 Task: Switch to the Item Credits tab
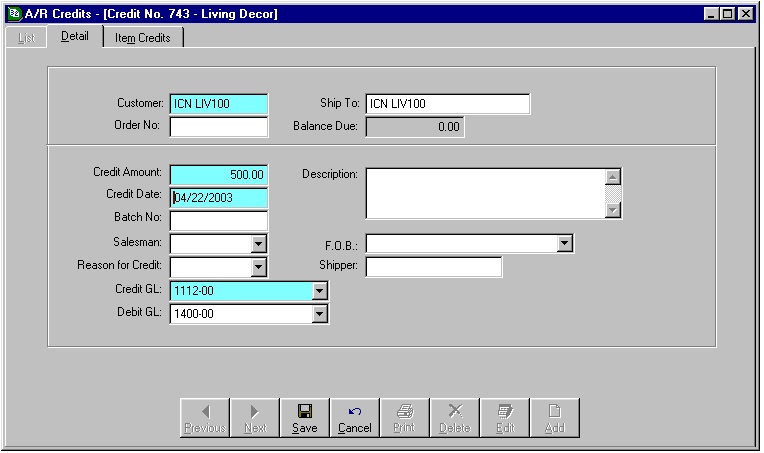[x=142, y=38]
